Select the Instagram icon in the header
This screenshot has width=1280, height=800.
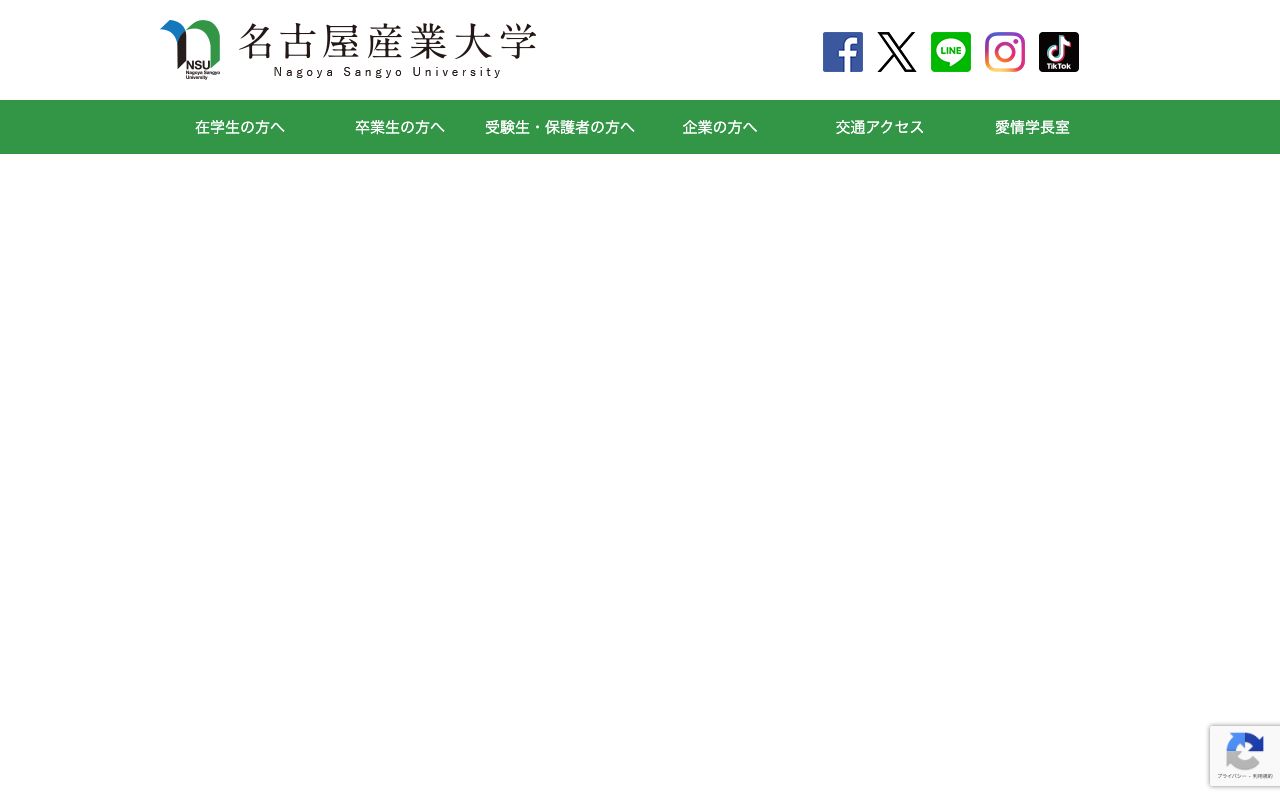(1004, 52)
